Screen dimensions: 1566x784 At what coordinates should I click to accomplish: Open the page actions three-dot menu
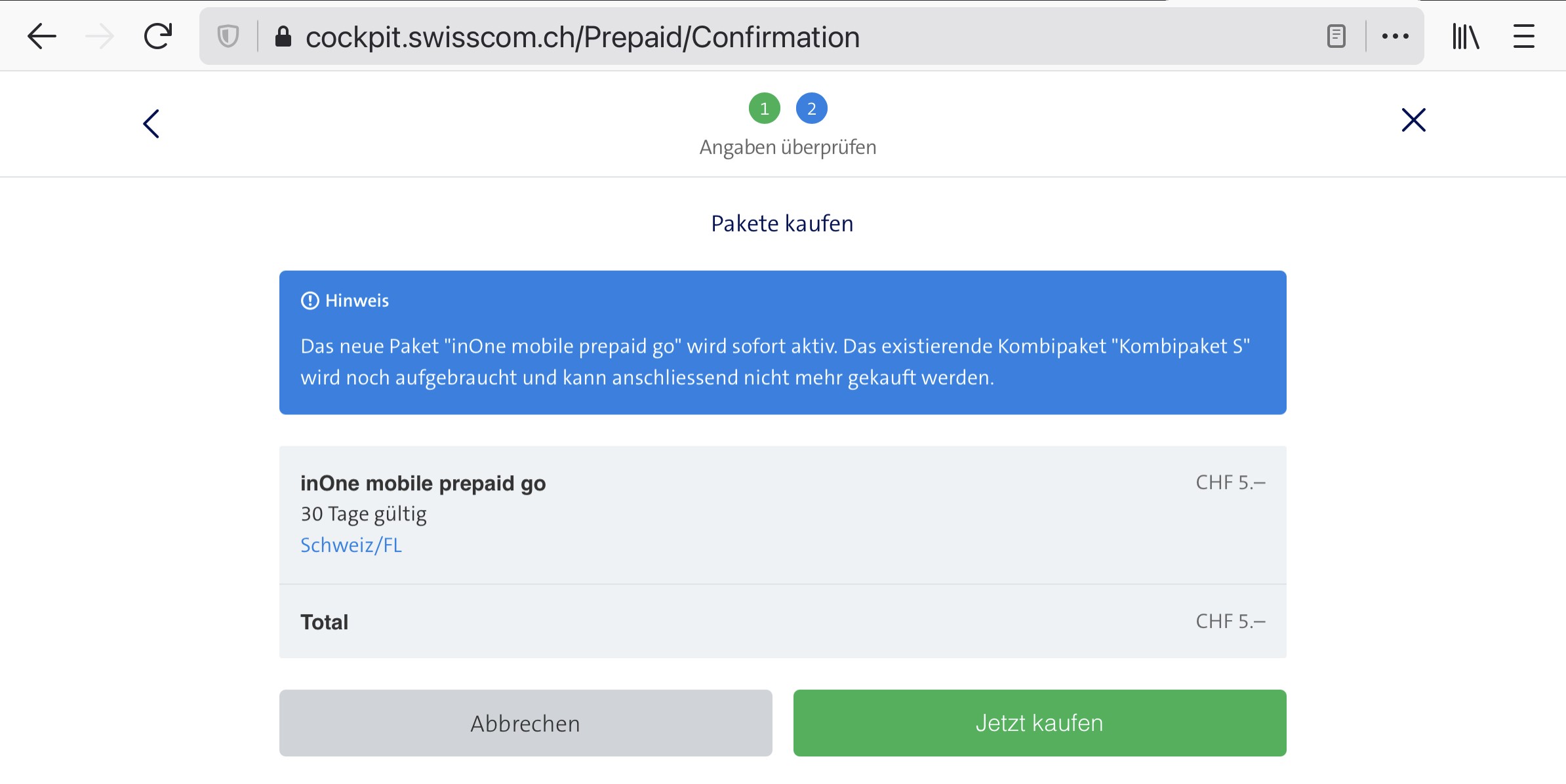(1395, 36)
